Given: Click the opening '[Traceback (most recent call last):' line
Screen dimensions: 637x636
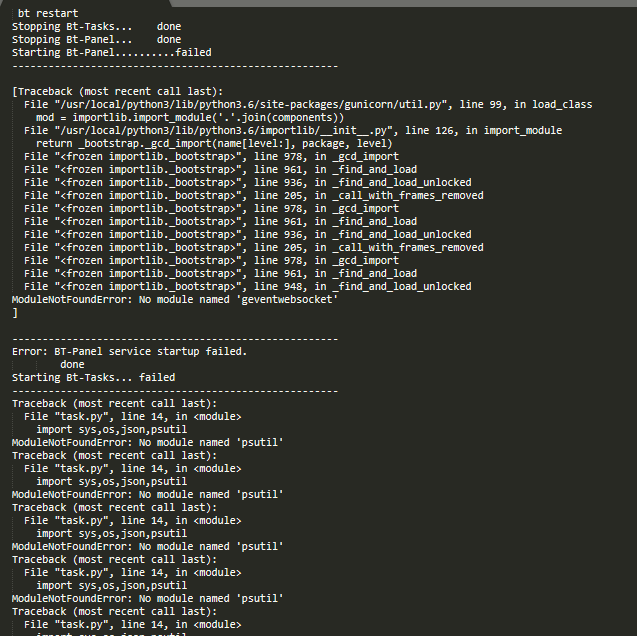Looking at the screenshot, I should pyautogui.click(x=117, y=91).
